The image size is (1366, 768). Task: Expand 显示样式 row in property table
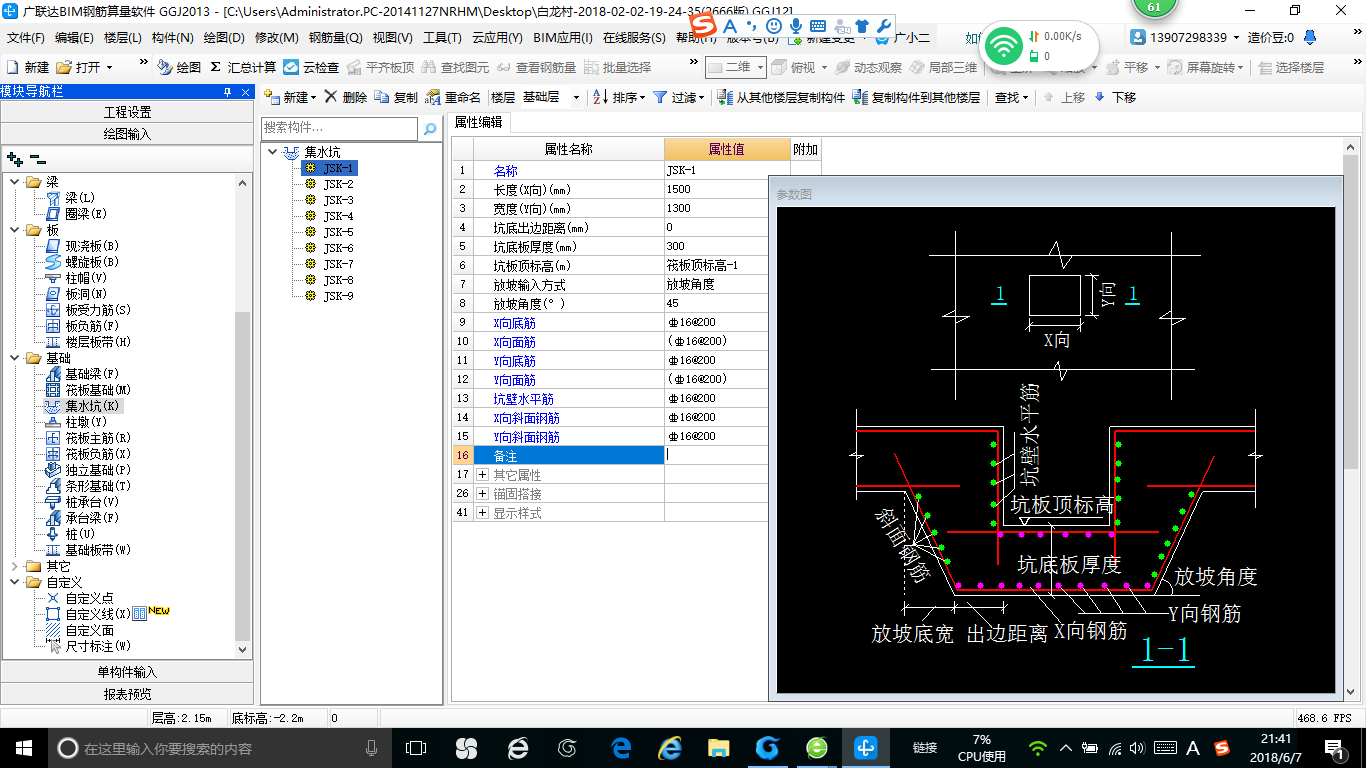483,512
